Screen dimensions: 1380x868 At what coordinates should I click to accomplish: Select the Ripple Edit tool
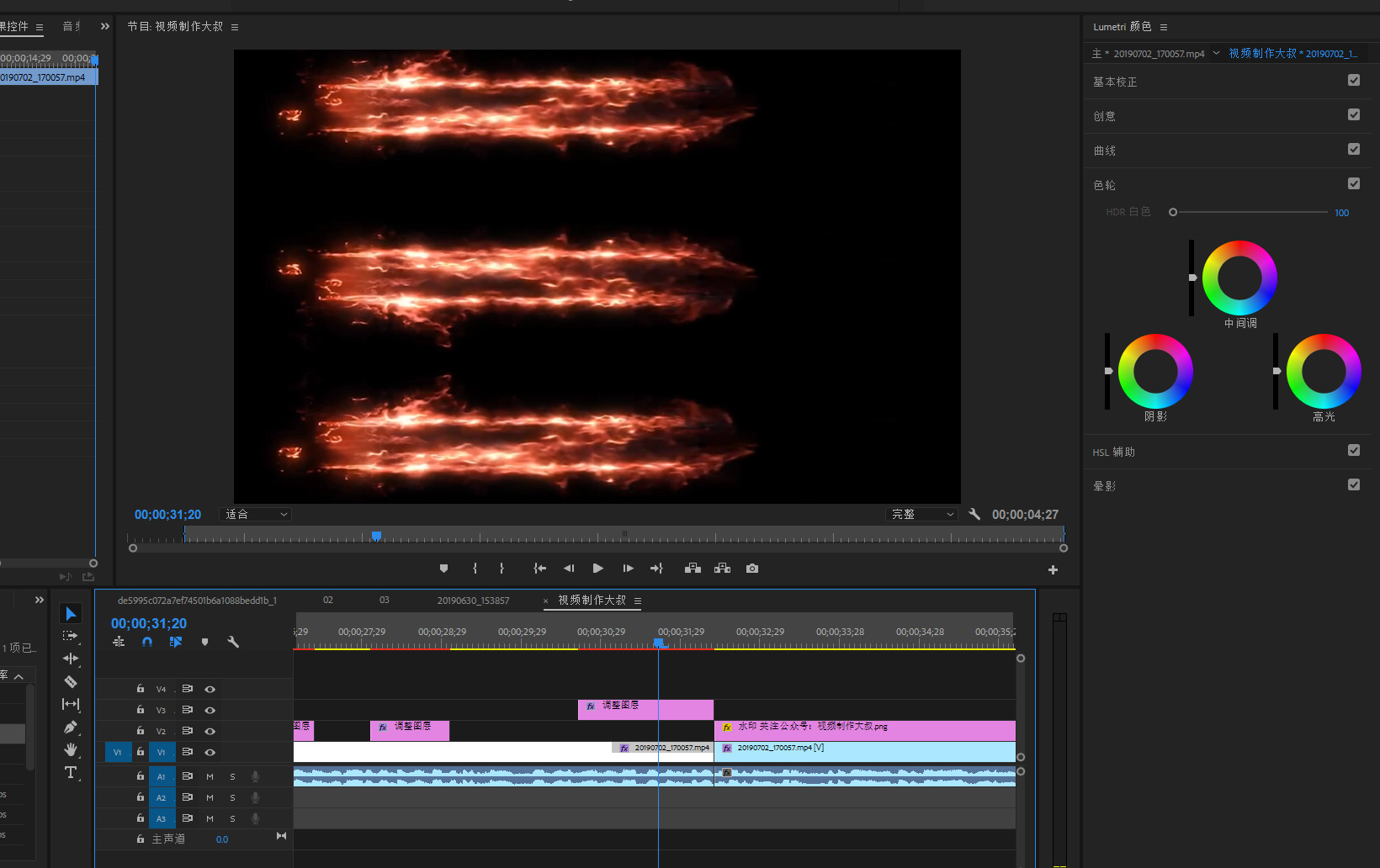(71, 659)
